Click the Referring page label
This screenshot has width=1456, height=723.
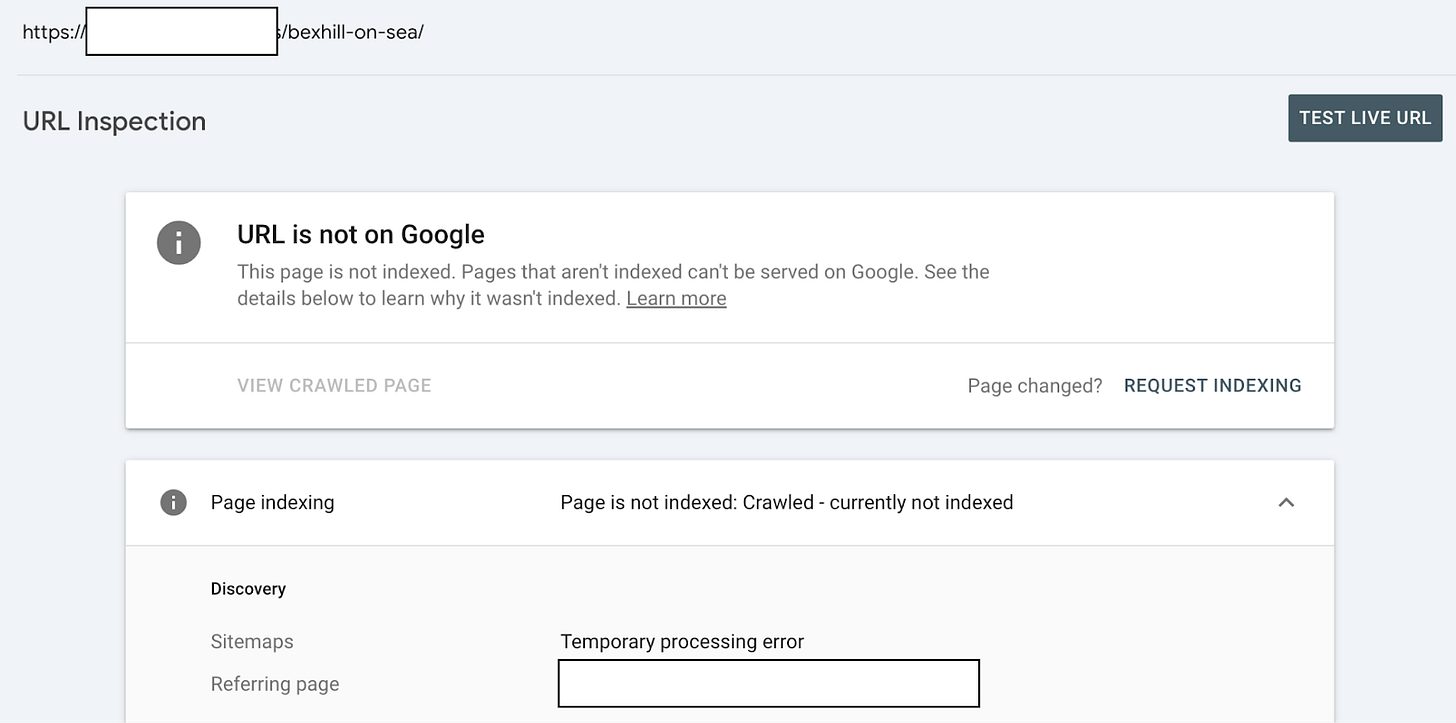275,685
